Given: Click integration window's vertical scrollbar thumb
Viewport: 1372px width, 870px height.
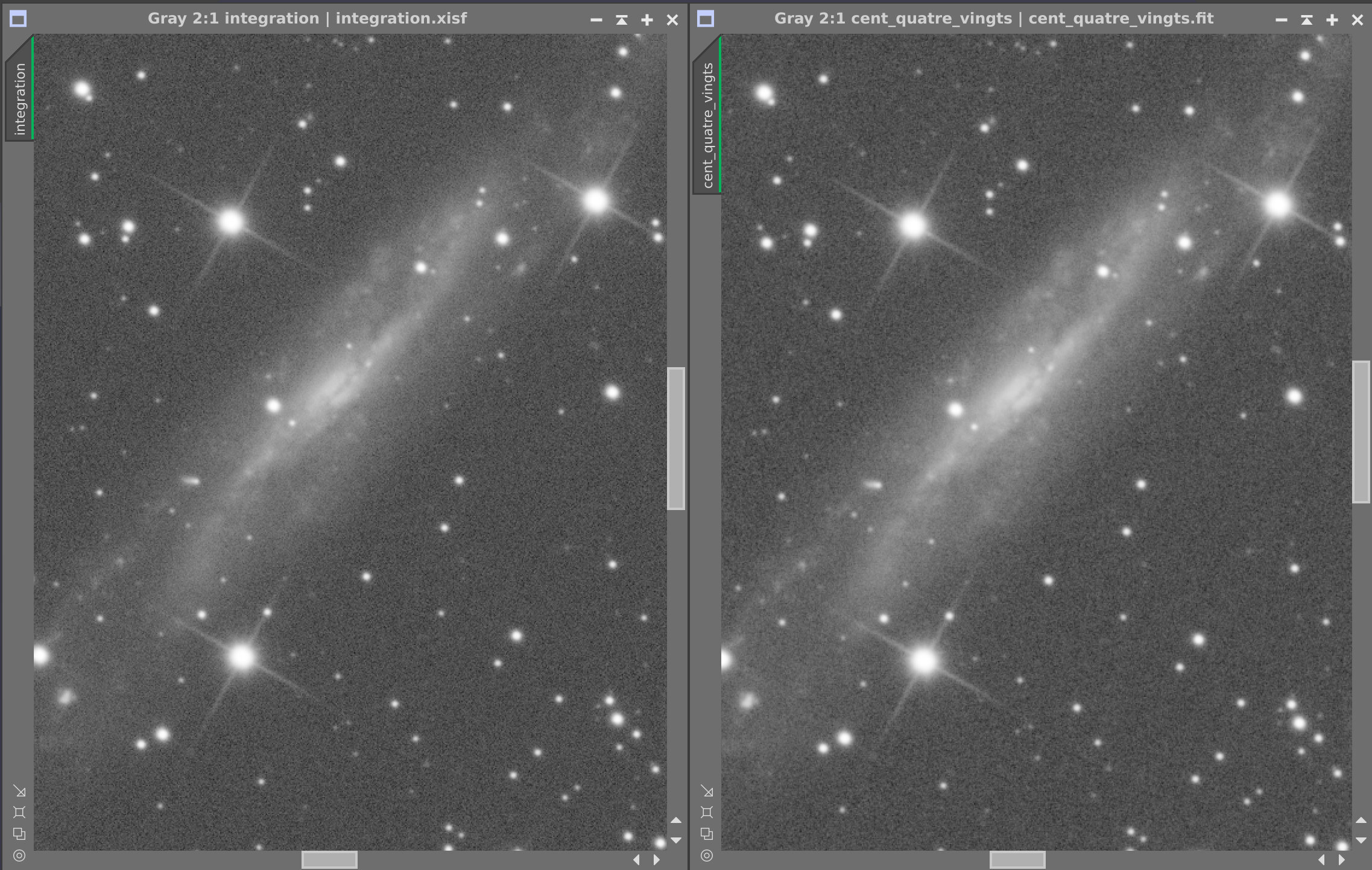Looking at the screenshot, I should click(676, 438).
